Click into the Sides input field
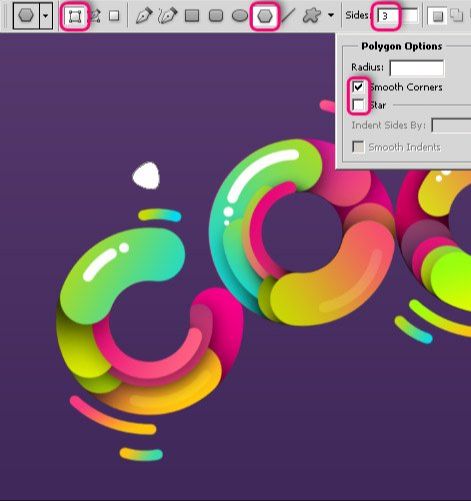 (397, 16)
